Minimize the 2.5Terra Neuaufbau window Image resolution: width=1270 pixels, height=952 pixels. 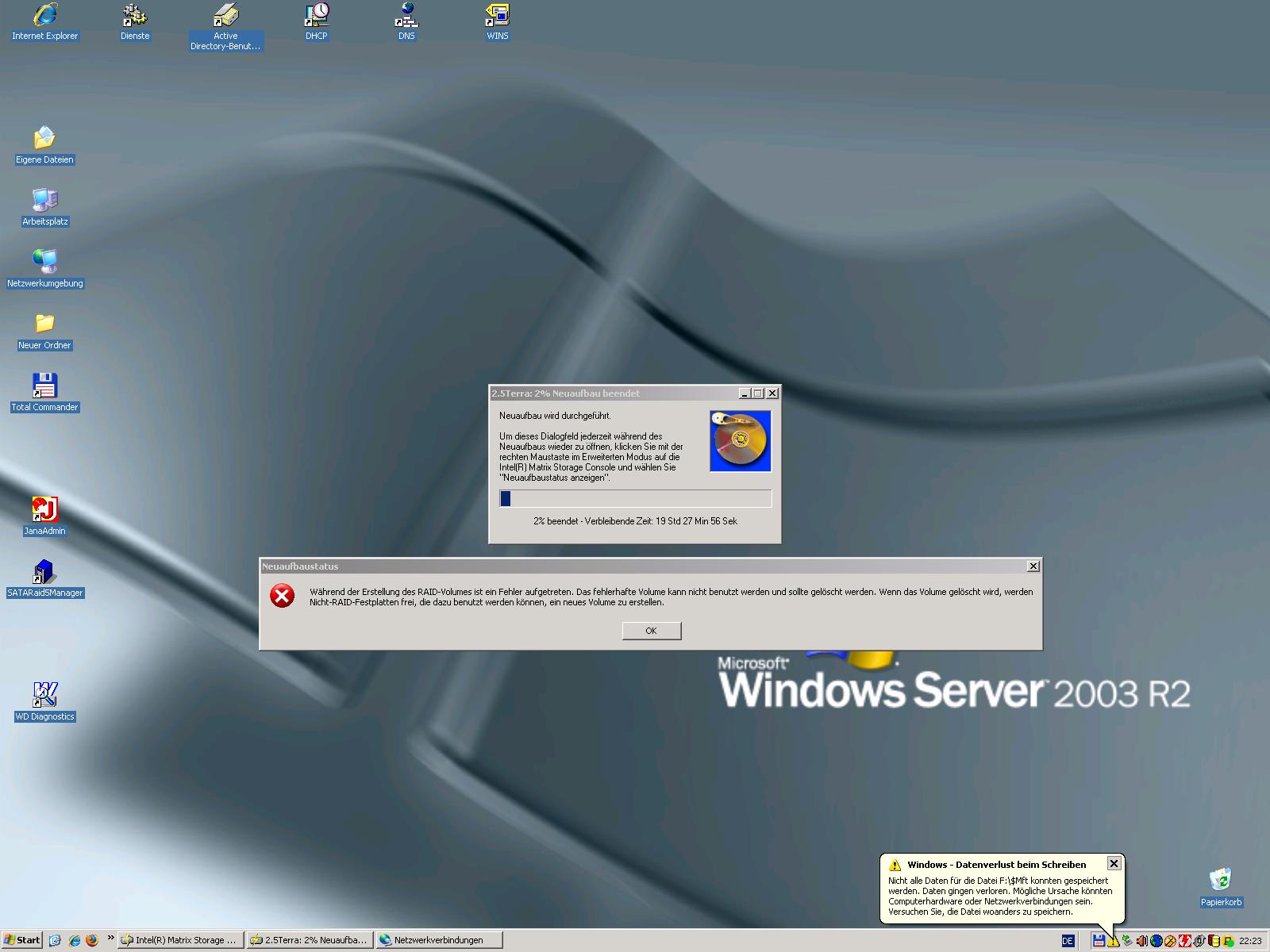(x=744, y=393)
